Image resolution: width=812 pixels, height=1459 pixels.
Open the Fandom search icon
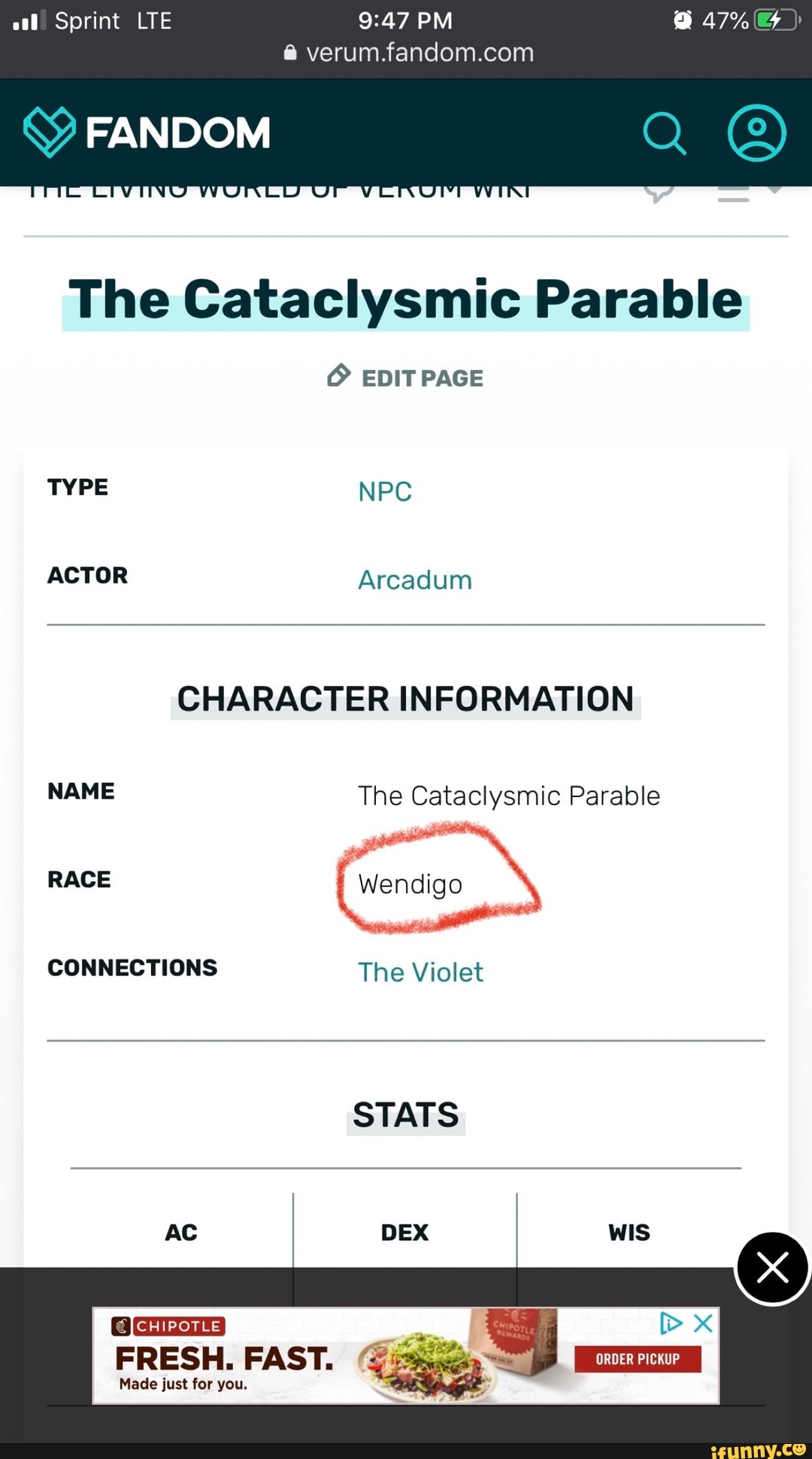tap(665, 133)
